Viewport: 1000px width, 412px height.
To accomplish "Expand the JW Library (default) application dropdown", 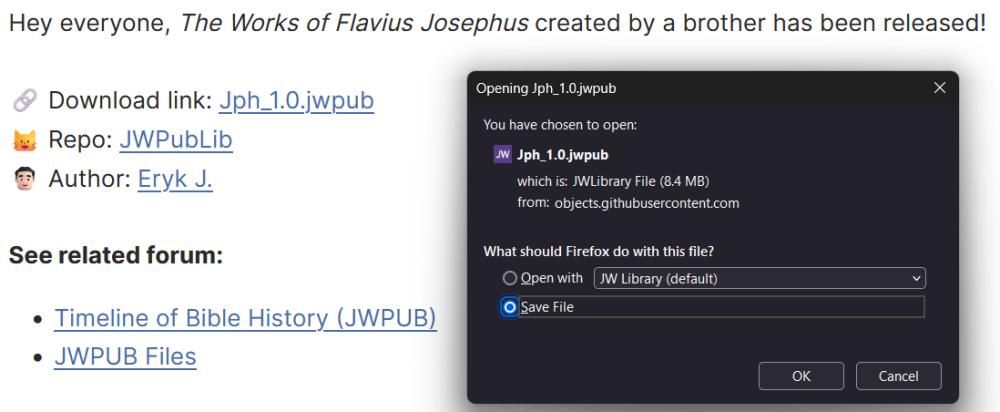I will tap(760, 278).
